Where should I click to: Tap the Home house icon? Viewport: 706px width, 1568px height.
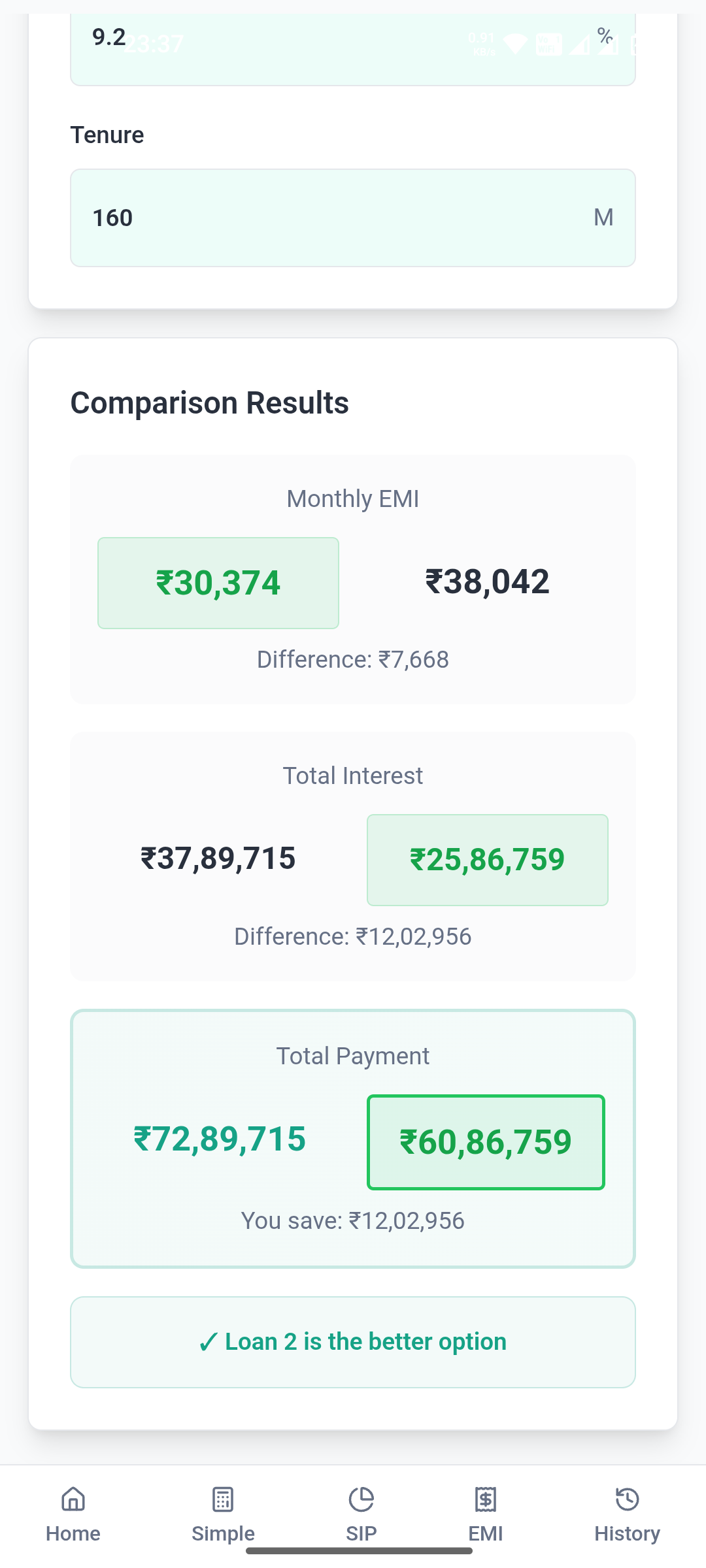coord(73,1499)
